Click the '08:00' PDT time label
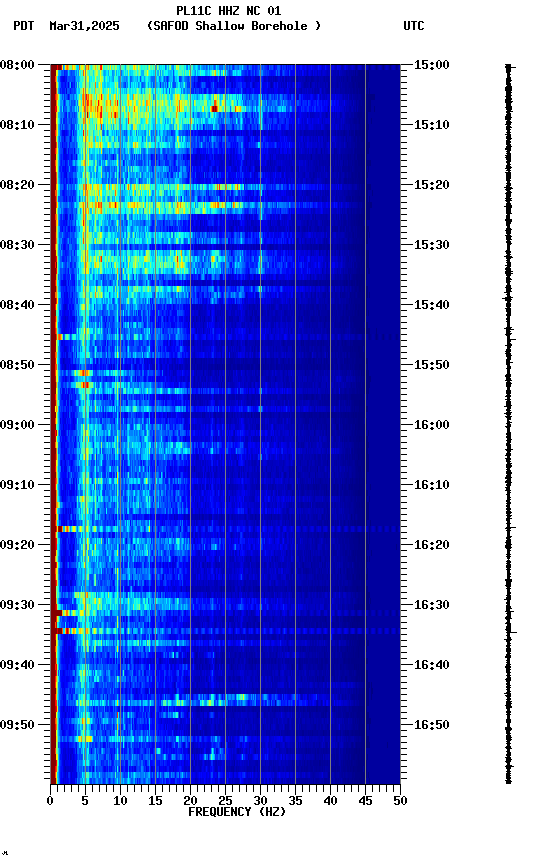552x864 pixels. (x=17, y=65)
